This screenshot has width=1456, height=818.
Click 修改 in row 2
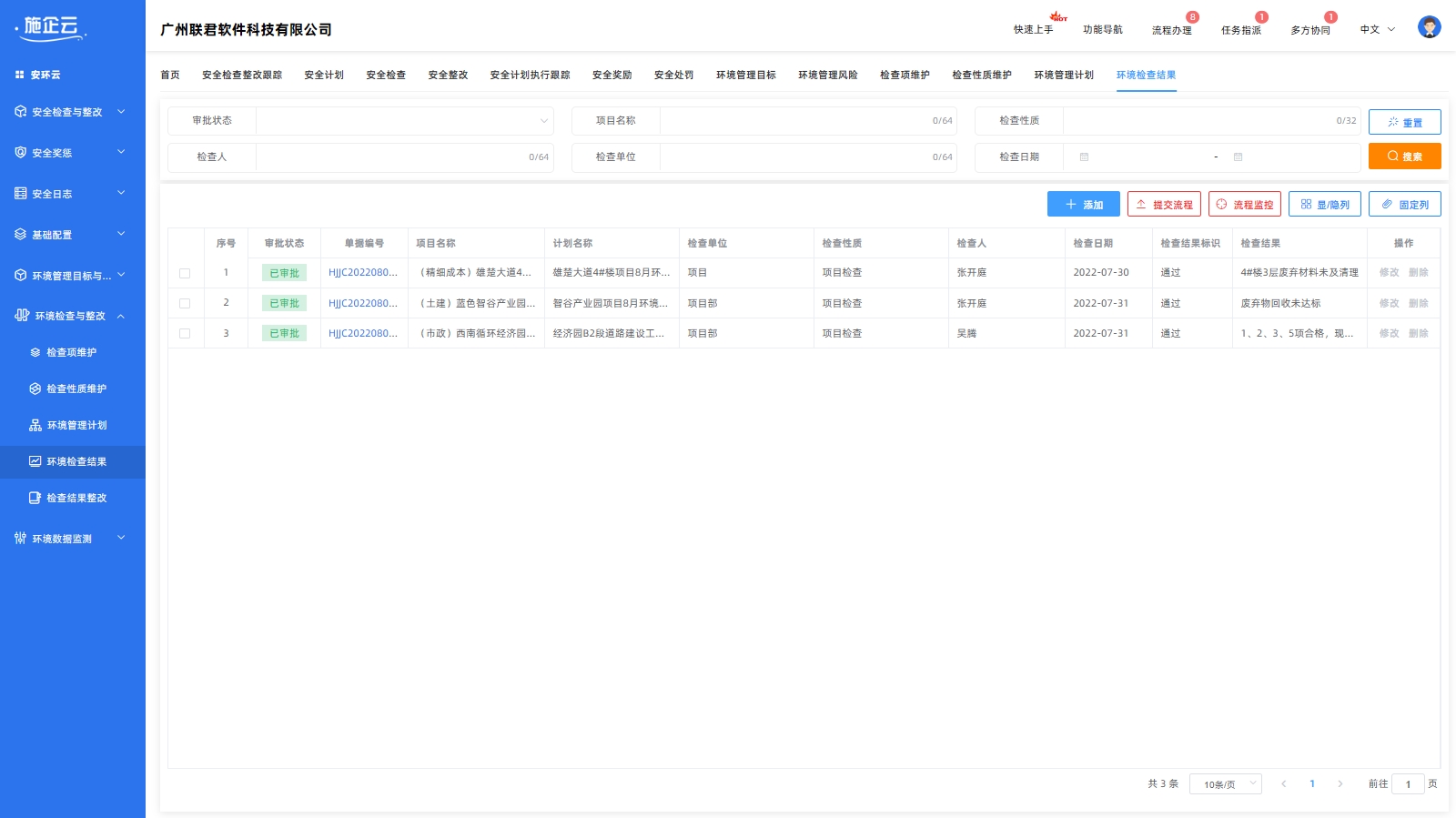tap(1389, 303)
